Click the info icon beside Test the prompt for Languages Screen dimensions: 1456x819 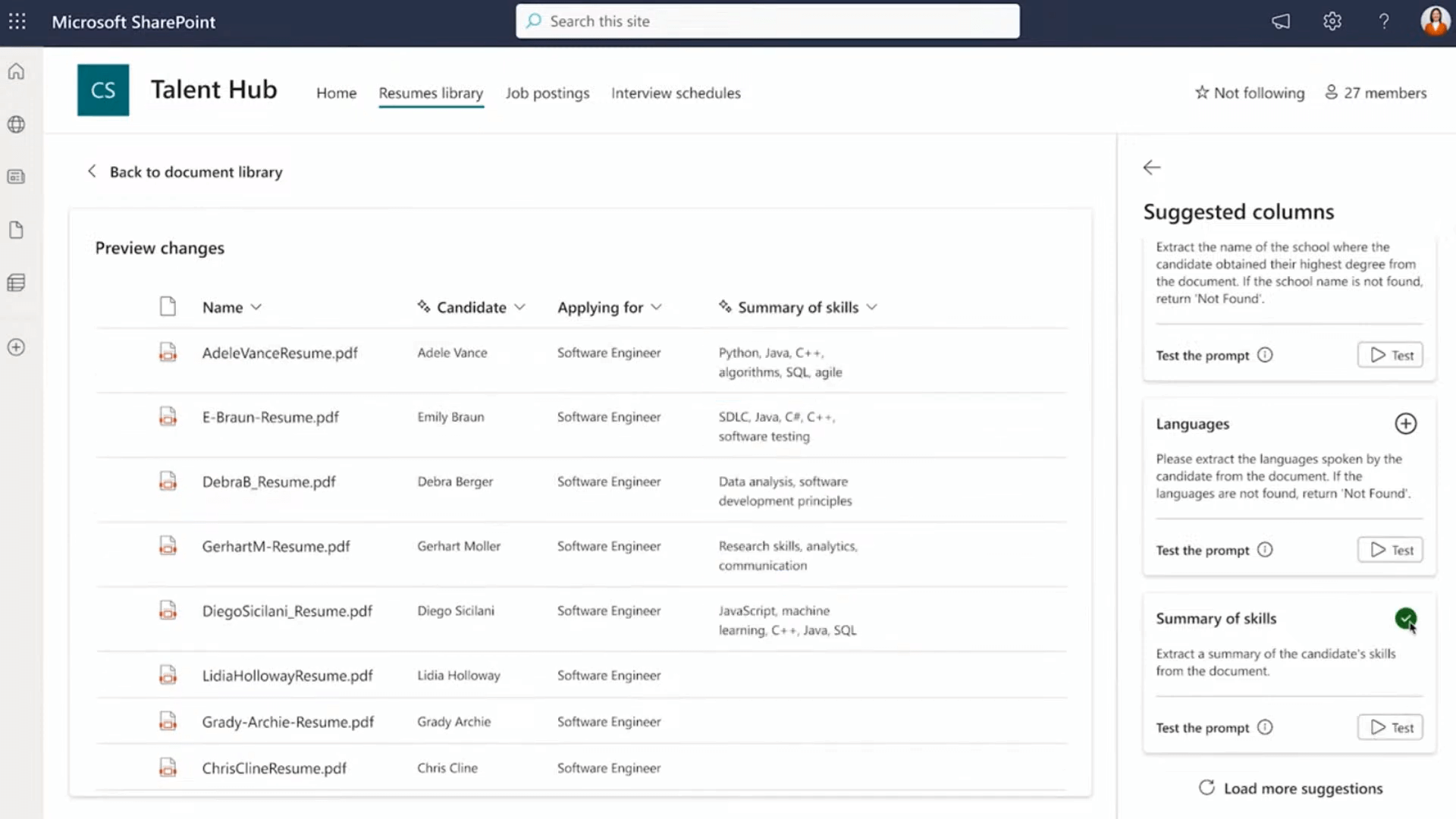click(1264, 550)
